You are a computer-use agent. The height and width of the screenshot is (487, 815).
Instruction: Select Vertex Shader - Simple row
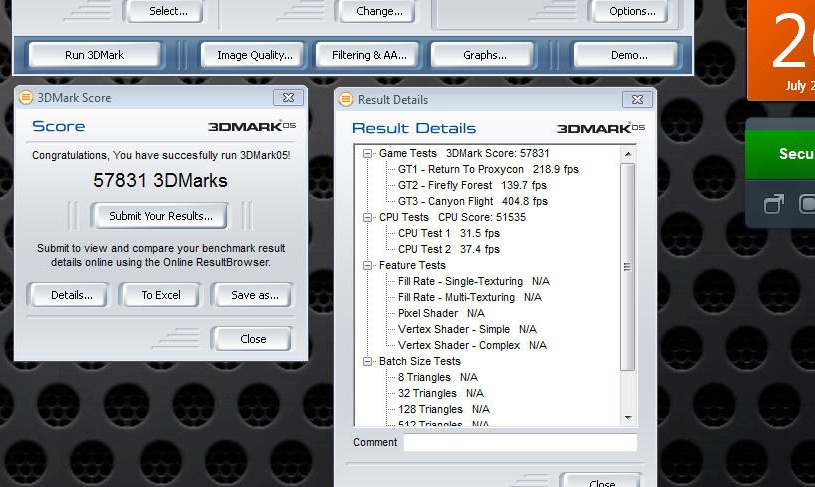point(467,330)
